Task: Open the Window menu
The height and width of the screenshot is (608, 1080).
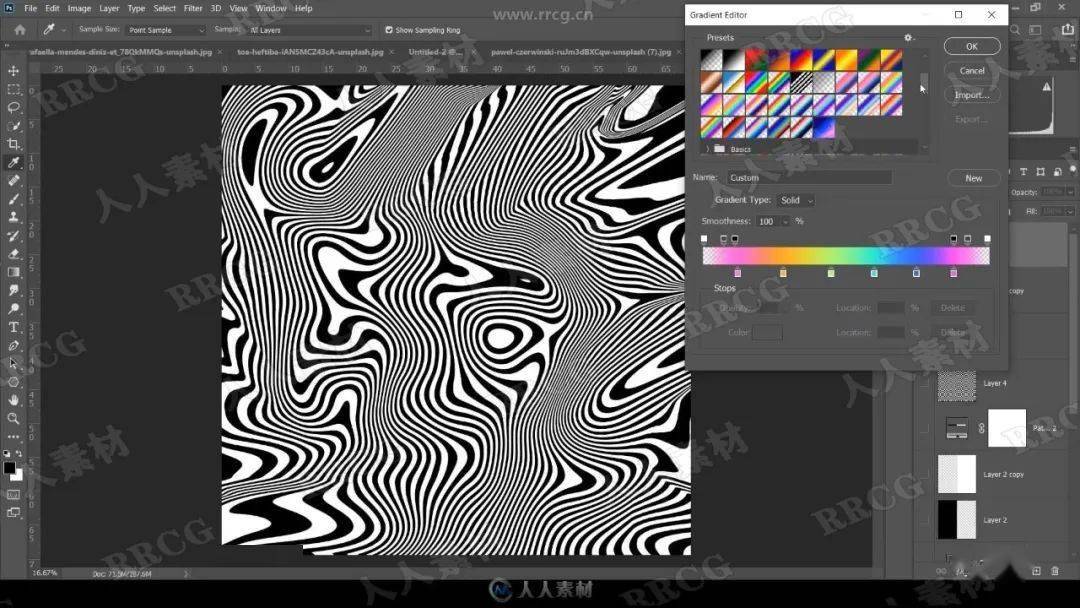Action: [x=271, y=8]
